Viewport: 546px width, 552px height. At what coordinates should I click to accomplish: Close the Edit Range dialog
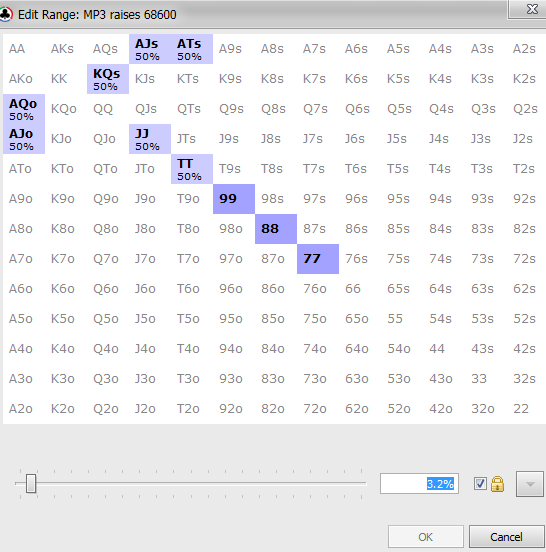point(532,9)
